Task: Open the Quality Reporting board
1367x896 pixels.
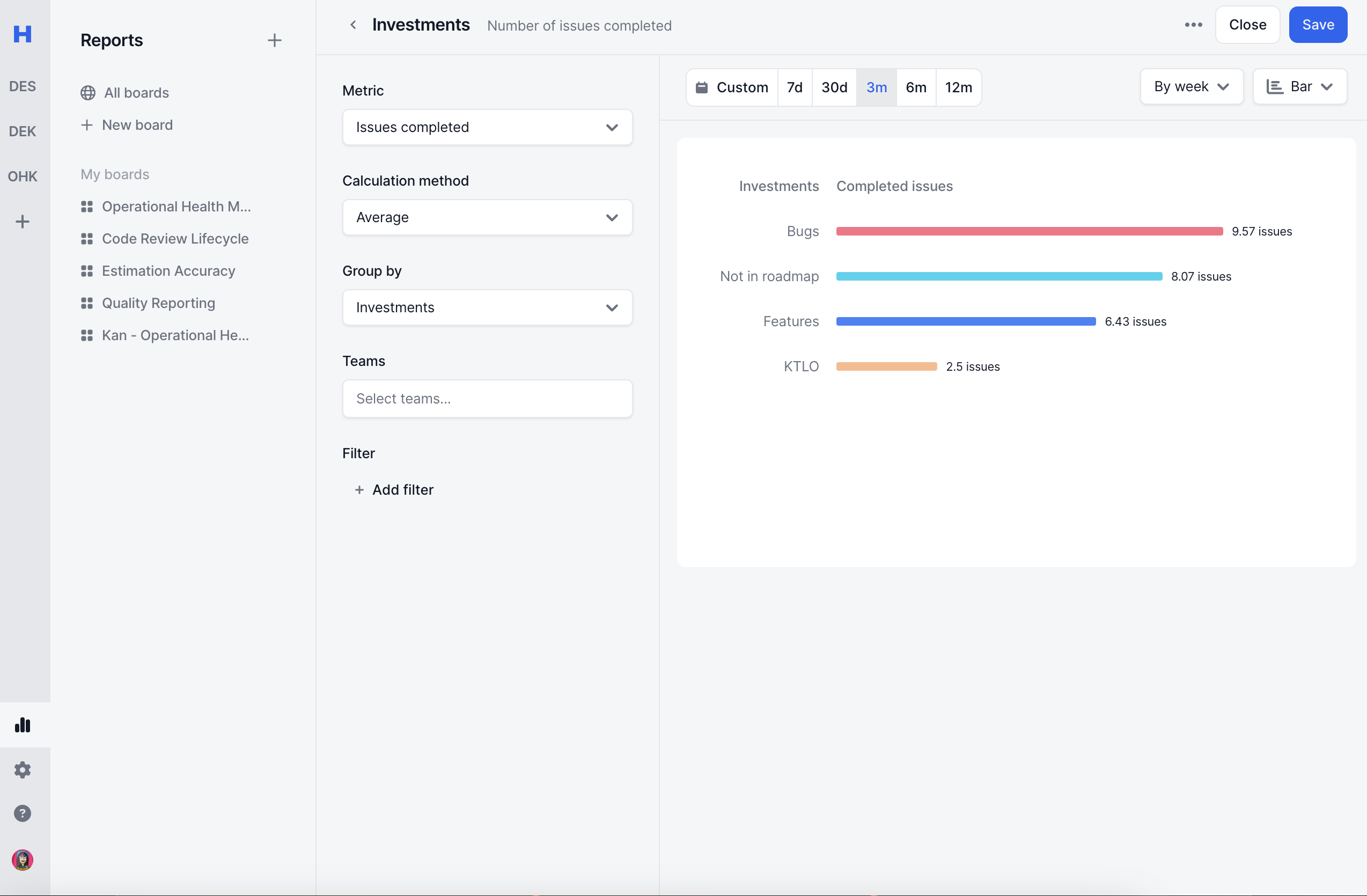Action: [158, 303]
